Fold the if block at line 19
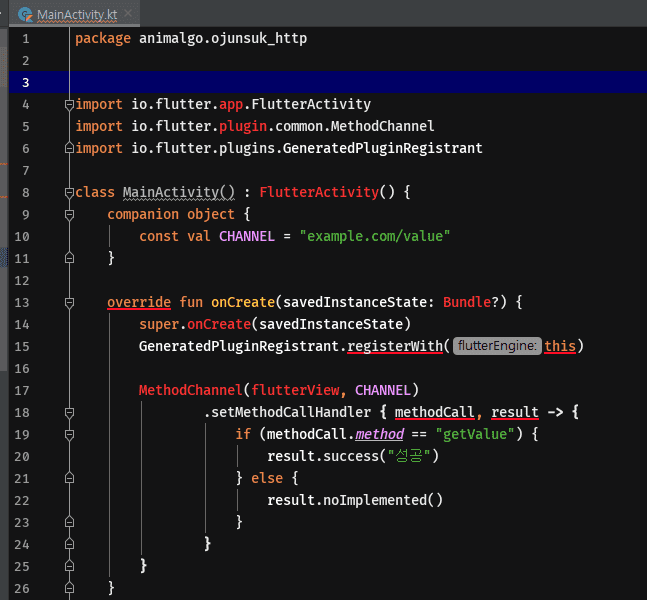The image size is (647, 600). click(69, 434)
